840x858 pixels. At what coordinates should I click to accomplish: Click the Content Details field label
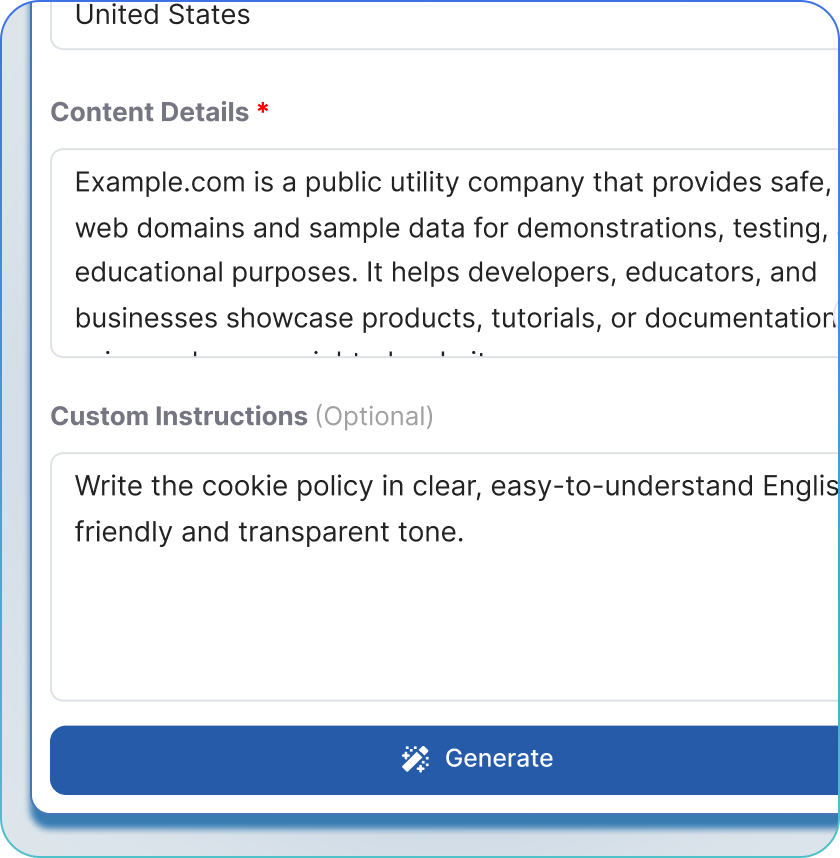(x=150, y=112)
